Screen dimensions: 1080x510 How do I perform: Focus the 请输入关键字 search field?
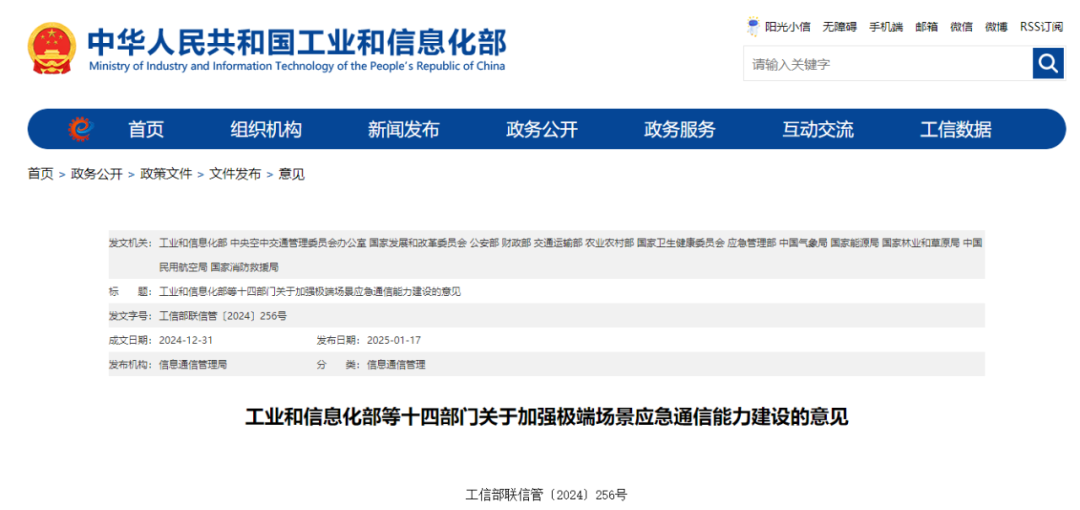(887, 64)
